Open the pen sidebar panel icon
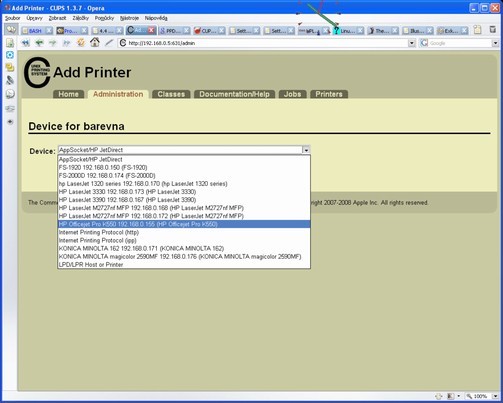Screen dimensions: 503x403 pos(10,80)
